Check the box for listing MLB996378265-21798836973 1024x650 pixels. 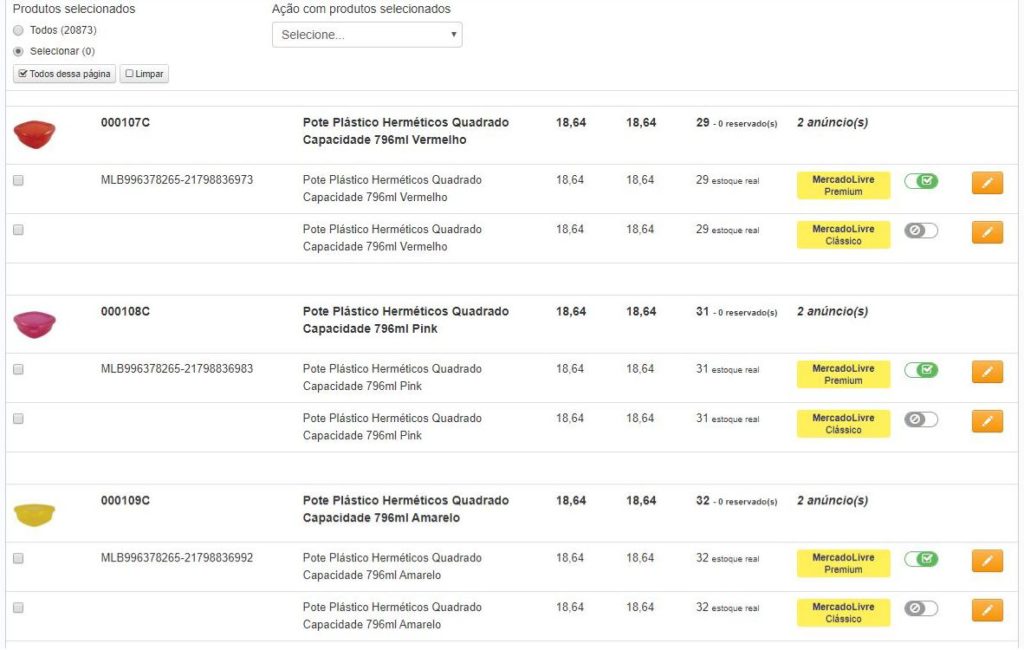point(18,180)
